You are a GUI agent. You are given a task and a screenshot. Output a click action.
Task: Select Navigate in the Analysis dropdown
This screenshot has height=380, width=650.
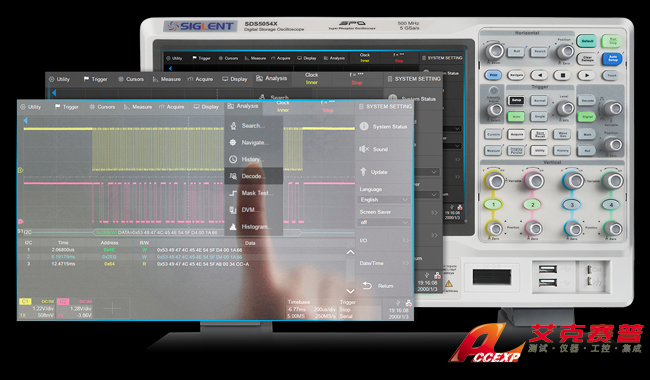[x=253, y=143]
